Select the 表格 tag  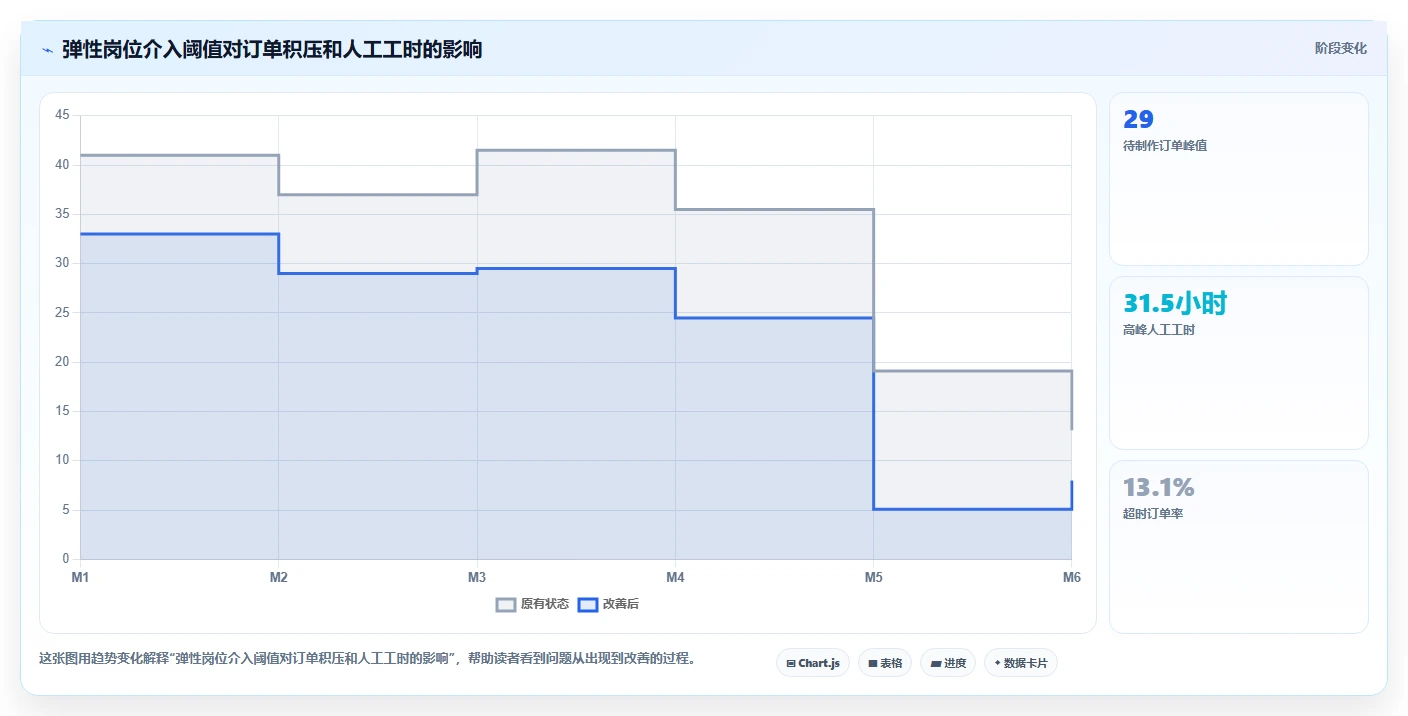tap(885, 663)
